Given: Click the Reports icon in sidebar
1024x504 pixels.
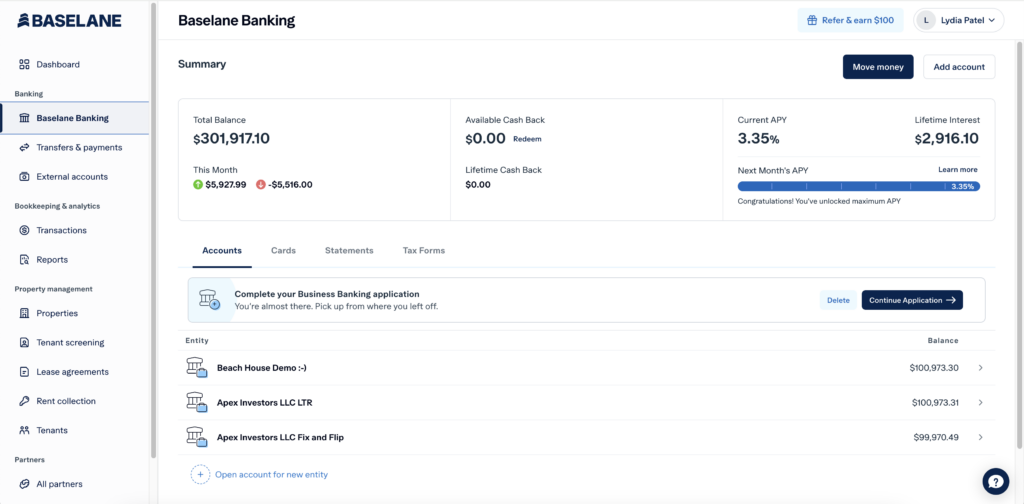Looking at the screenshot, I should click(x=24, y=259).
